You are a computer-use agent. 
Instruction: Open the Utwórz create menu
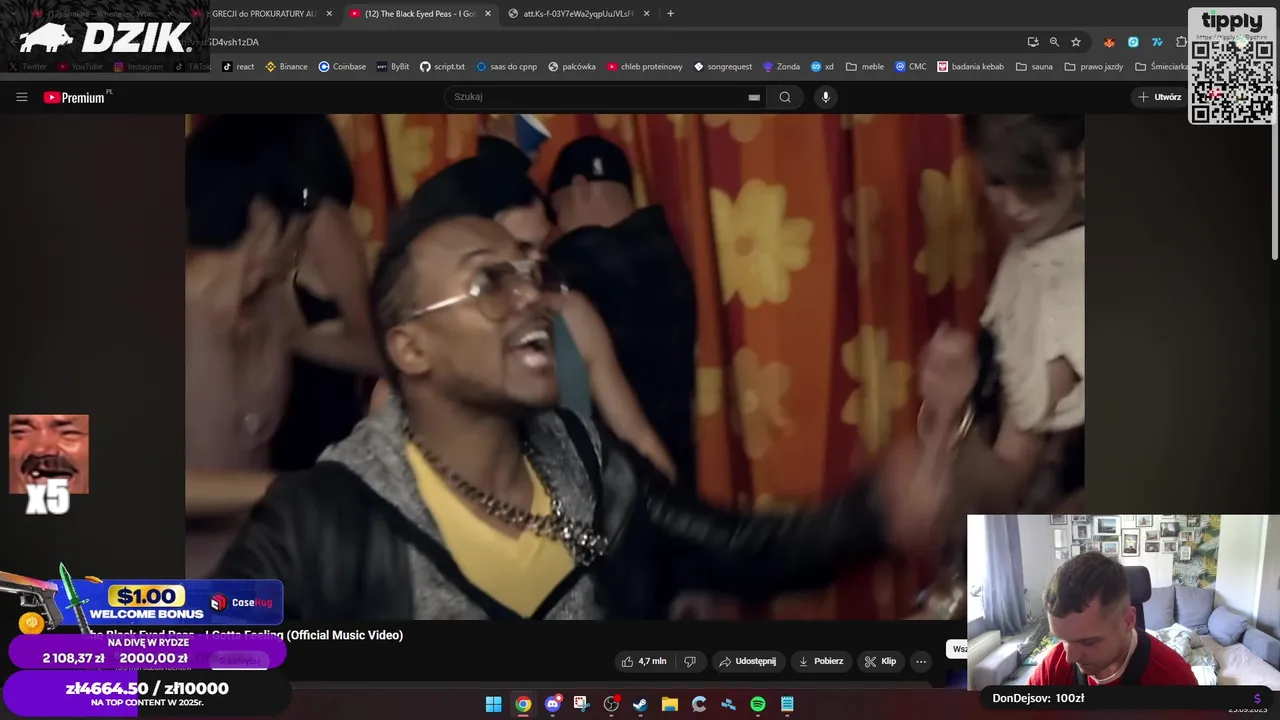pos(1160,97)
